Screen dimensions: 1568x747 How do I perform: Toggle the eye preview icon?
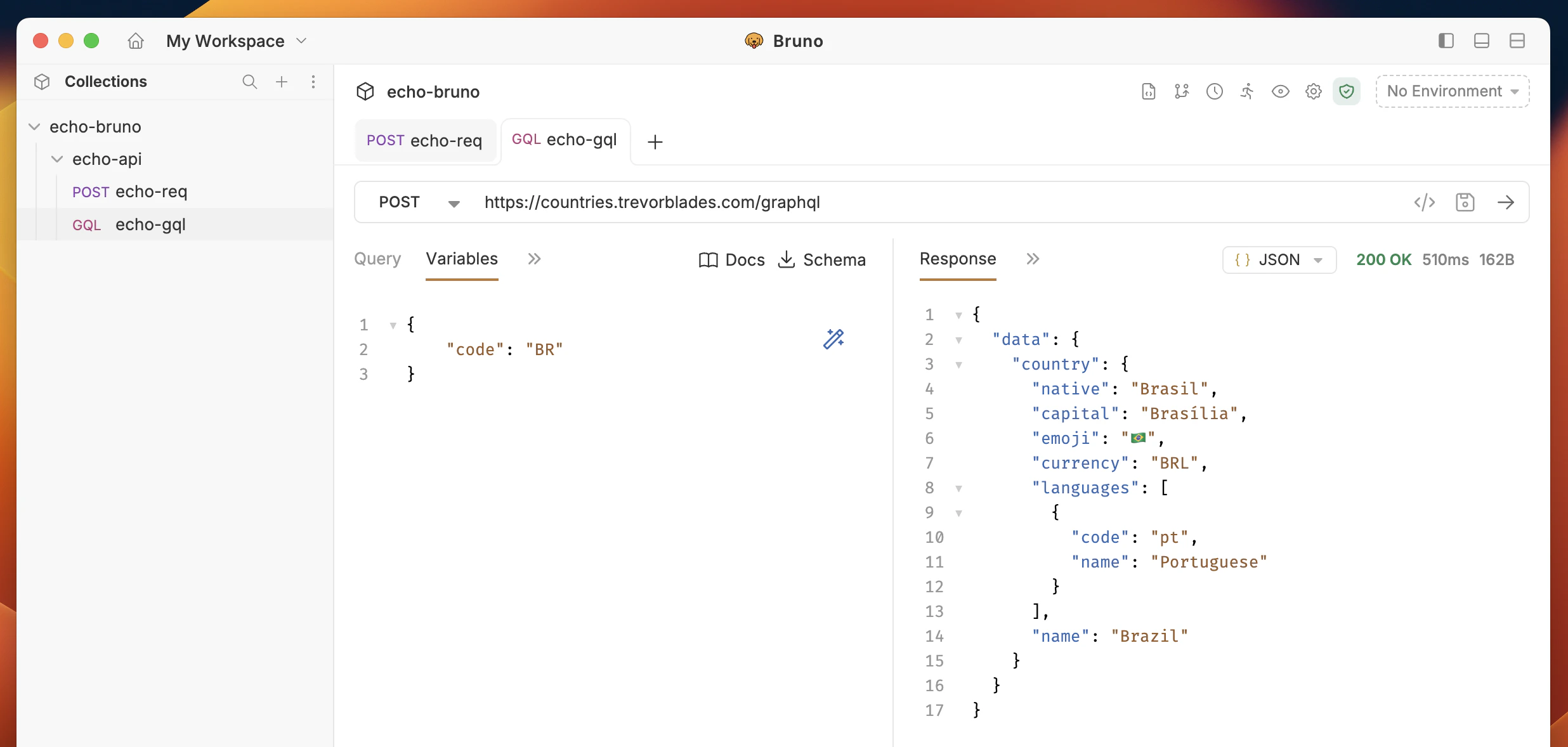(1280, 91)
